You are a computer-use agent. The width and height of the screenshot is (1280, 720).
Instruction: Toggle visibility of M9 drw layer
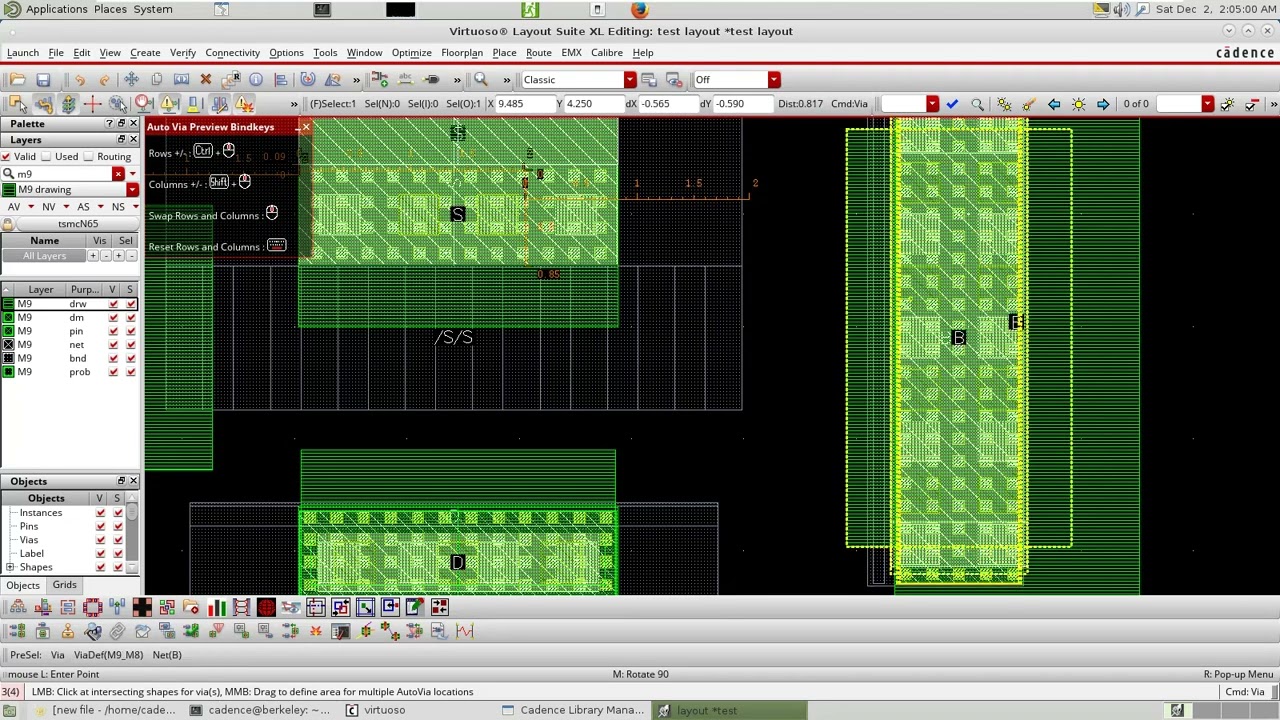coord(113,304)
